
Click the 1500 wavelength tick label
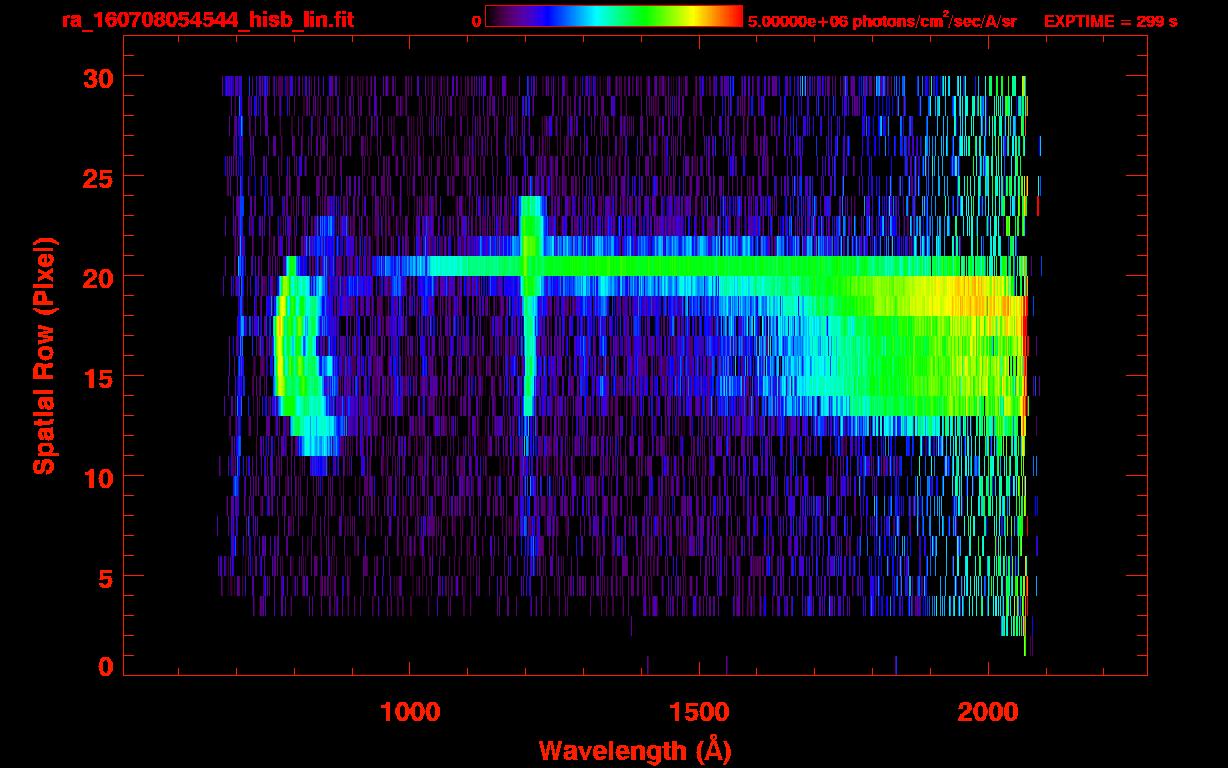[699, 711]
